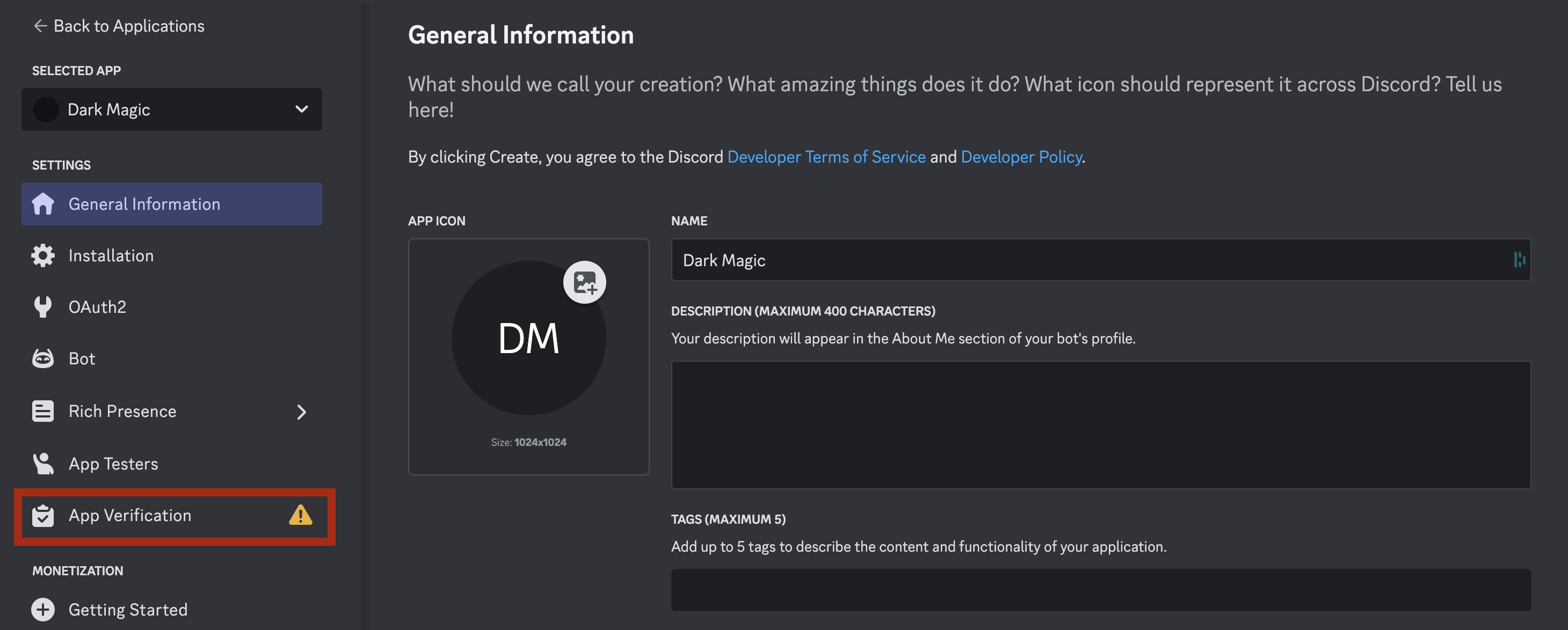
Task: Click the Name input field
Action: pos(1100,260)
